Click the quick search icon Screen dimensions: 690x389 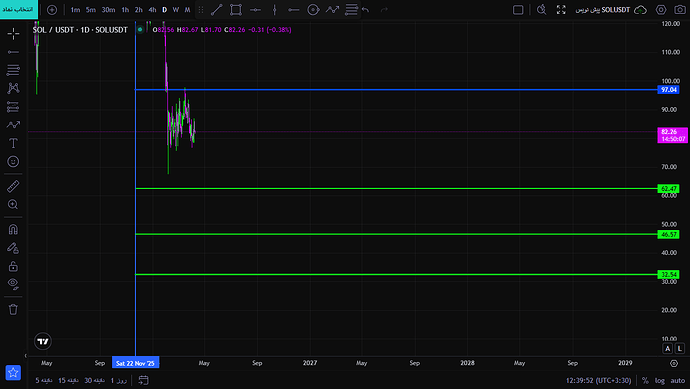(542, 10)
